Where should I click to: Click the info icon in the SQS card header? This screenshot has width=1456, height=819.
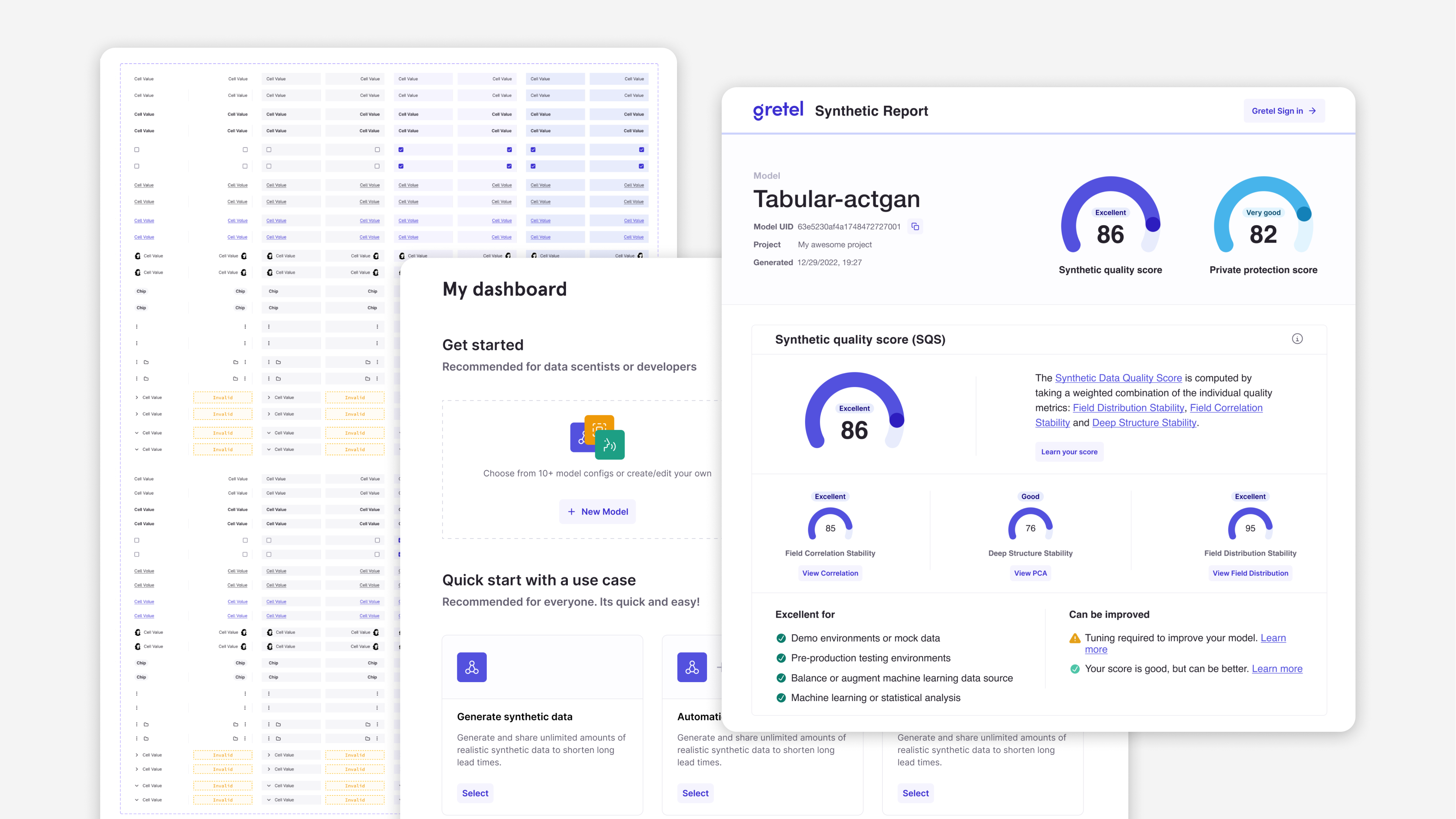pos(1297,339)
